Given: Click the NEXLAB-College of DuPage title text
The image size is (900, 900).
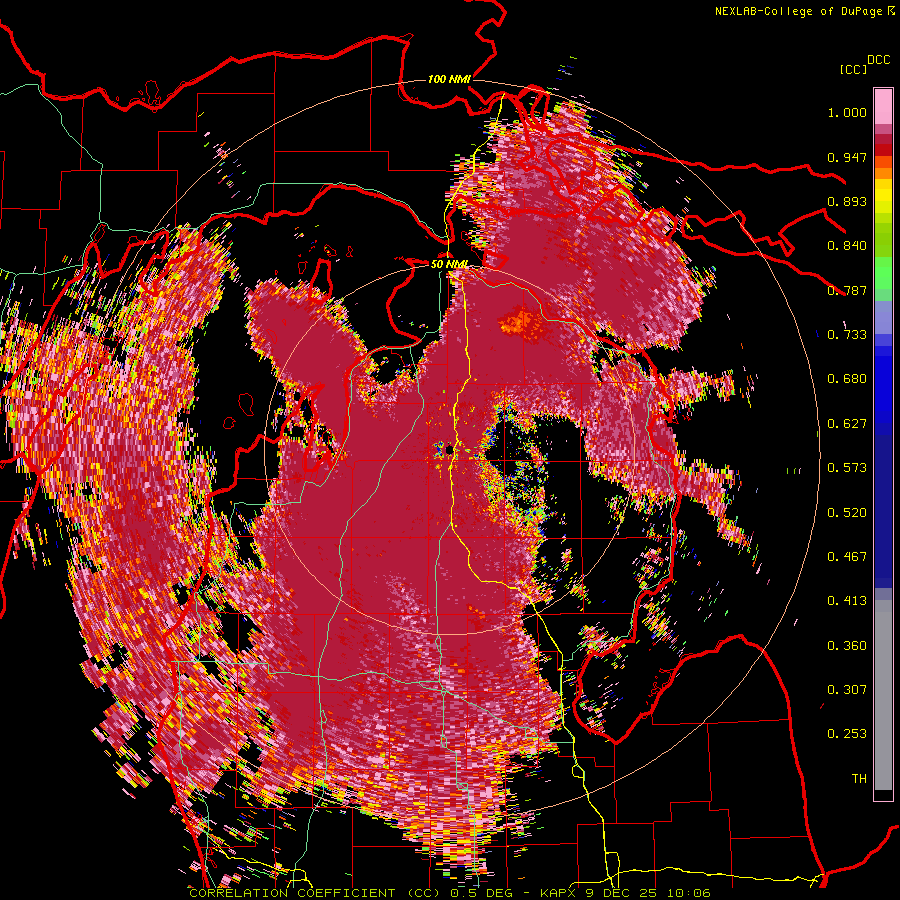Looking at the screenshot, I should [x=799, y=11].
